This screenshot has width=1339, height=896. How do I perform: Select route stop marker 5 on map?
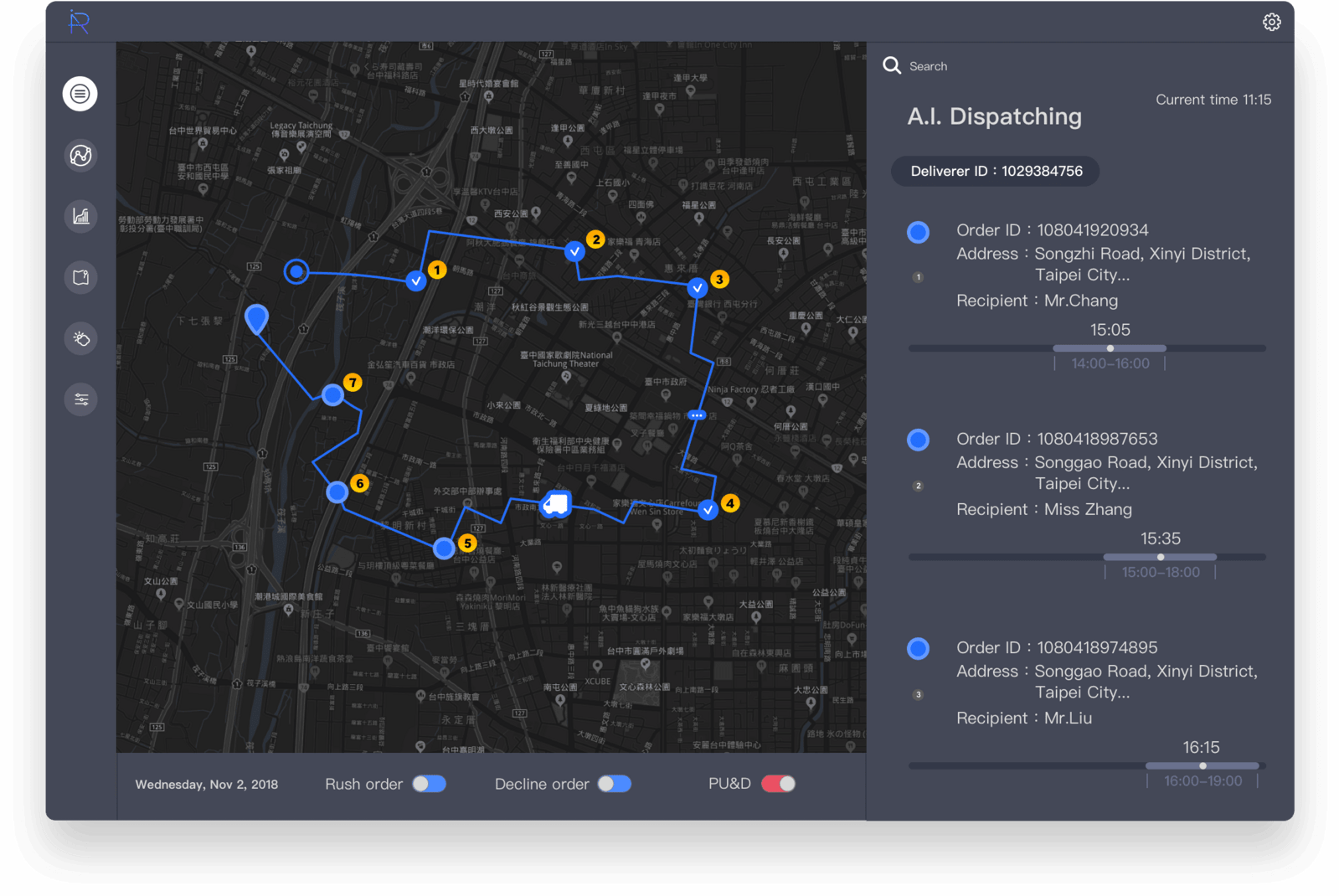pyautogui.click(x=445, y=548)
